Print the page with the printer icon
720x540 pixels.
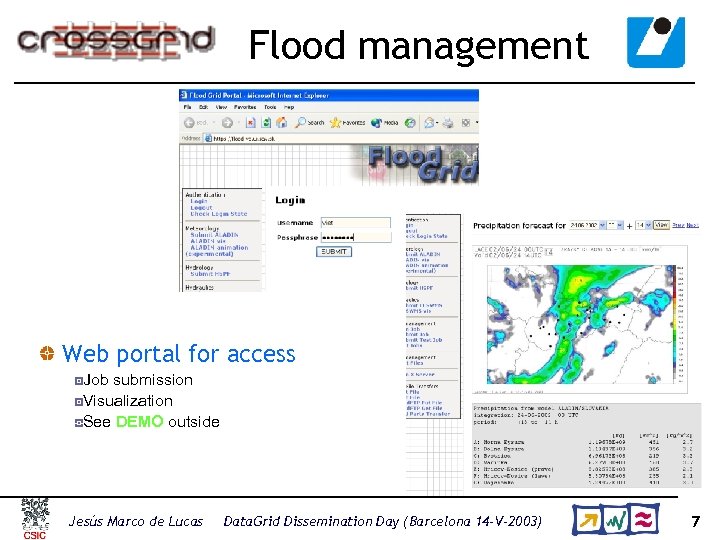pos(448,123)
